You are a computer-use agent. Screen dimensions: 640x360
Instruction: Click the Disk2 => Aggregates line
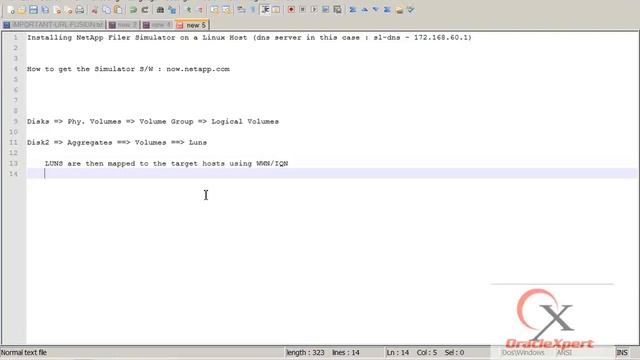point(117,142)
